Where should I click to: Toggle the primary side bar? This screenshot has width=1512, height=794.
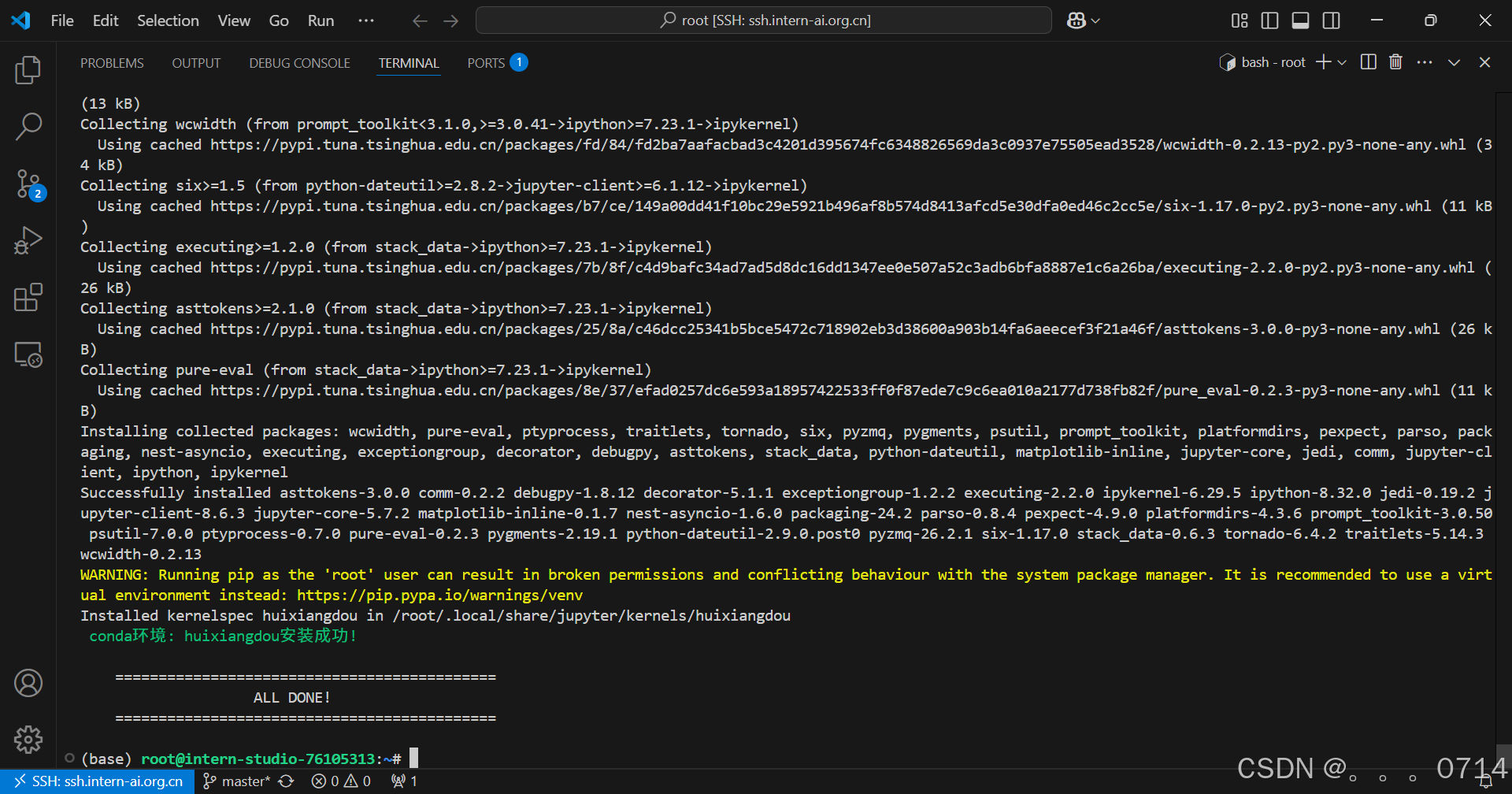1269,20
